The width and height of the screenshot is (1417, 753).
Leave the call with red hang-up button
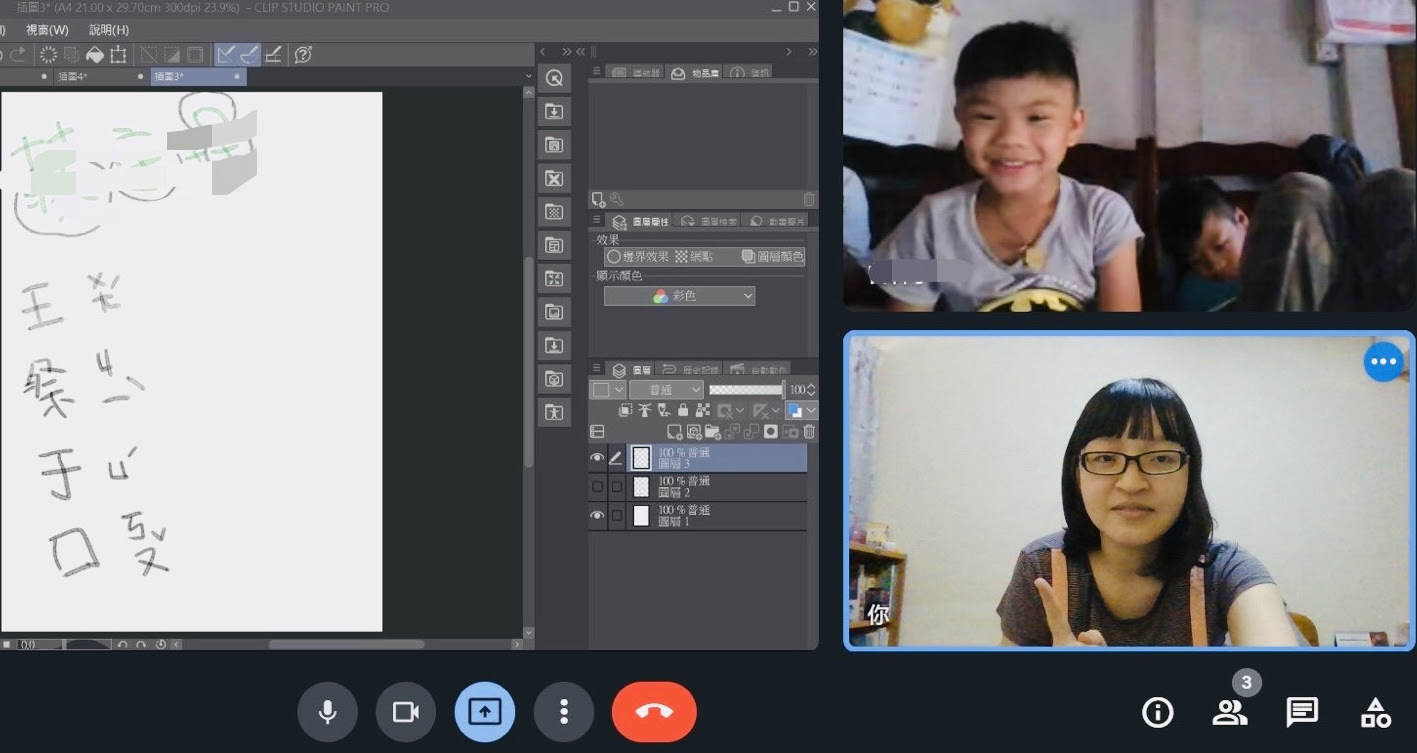pyautogui.click(x=654, y=712)
